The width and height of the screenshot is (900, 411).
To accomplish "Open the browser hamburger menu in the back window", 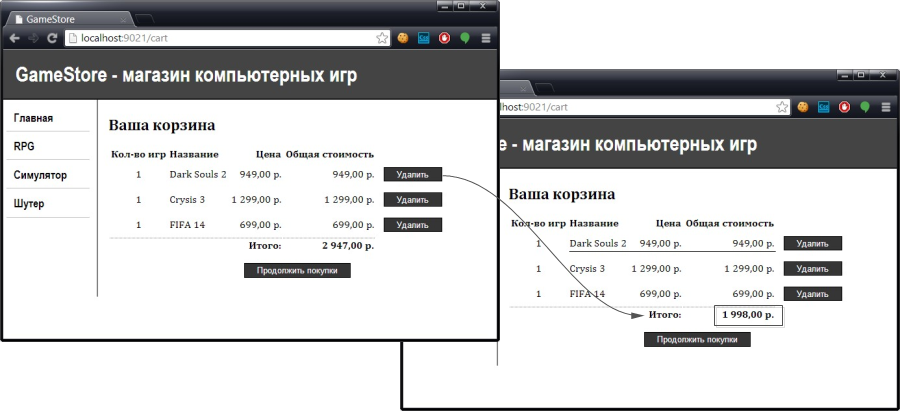I will (886, 107).
